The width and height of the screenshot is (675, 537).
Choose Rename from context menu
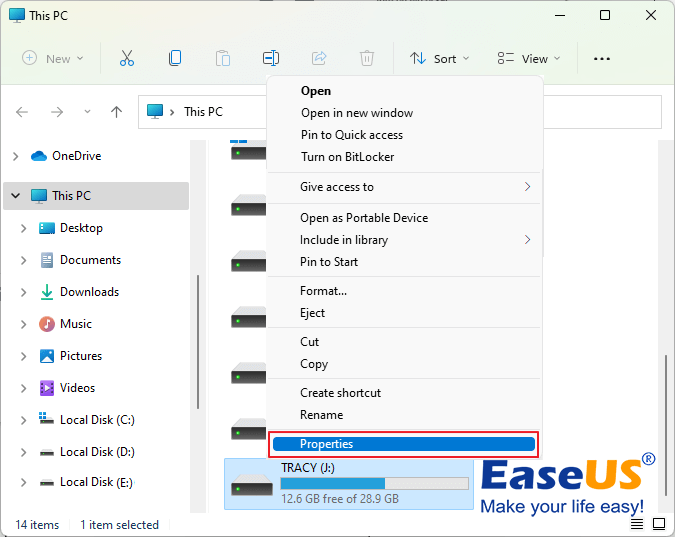click(404, 415)
